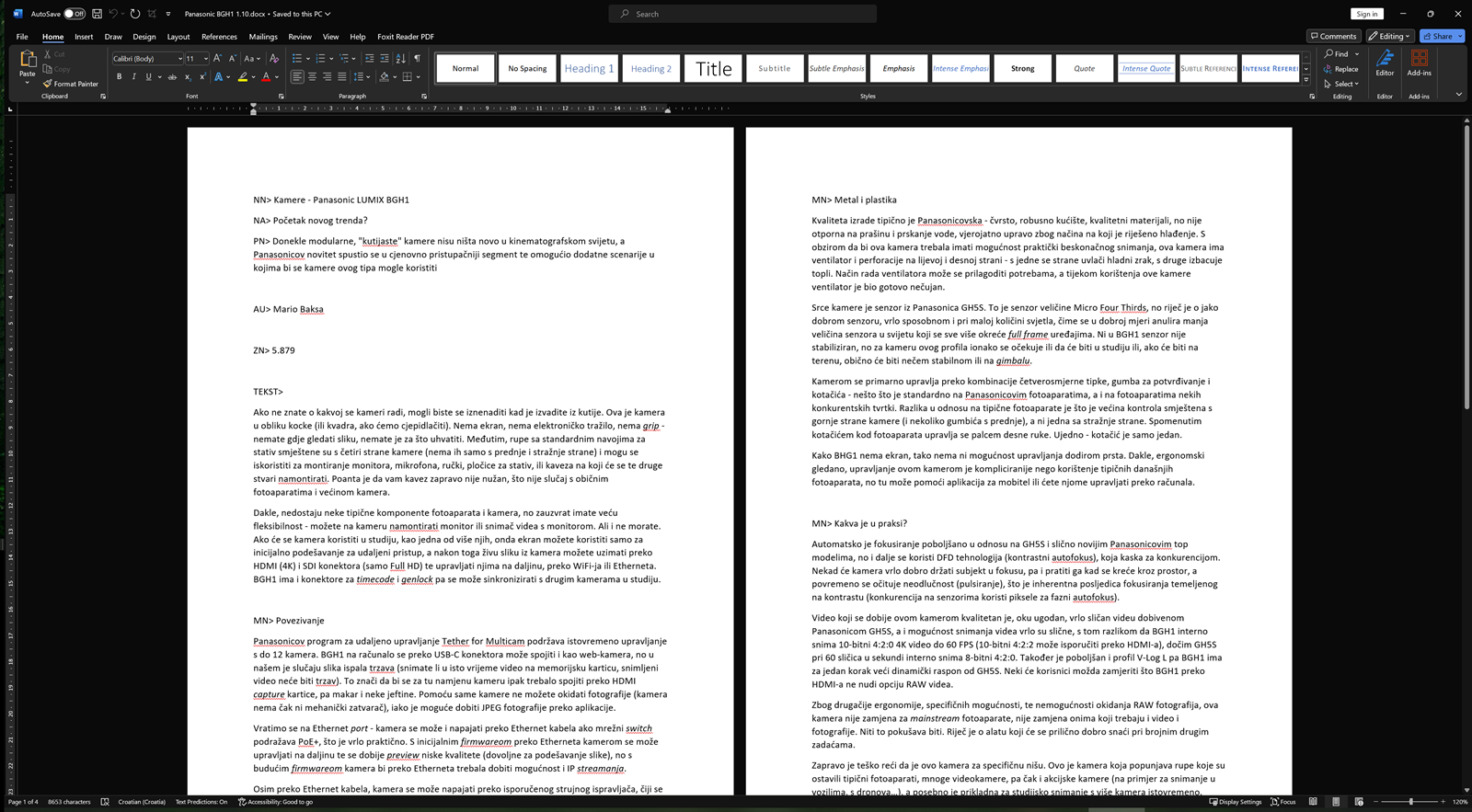The image size is (1472, 812).
Task: Justify paragraph text
Action: point(342,77)
